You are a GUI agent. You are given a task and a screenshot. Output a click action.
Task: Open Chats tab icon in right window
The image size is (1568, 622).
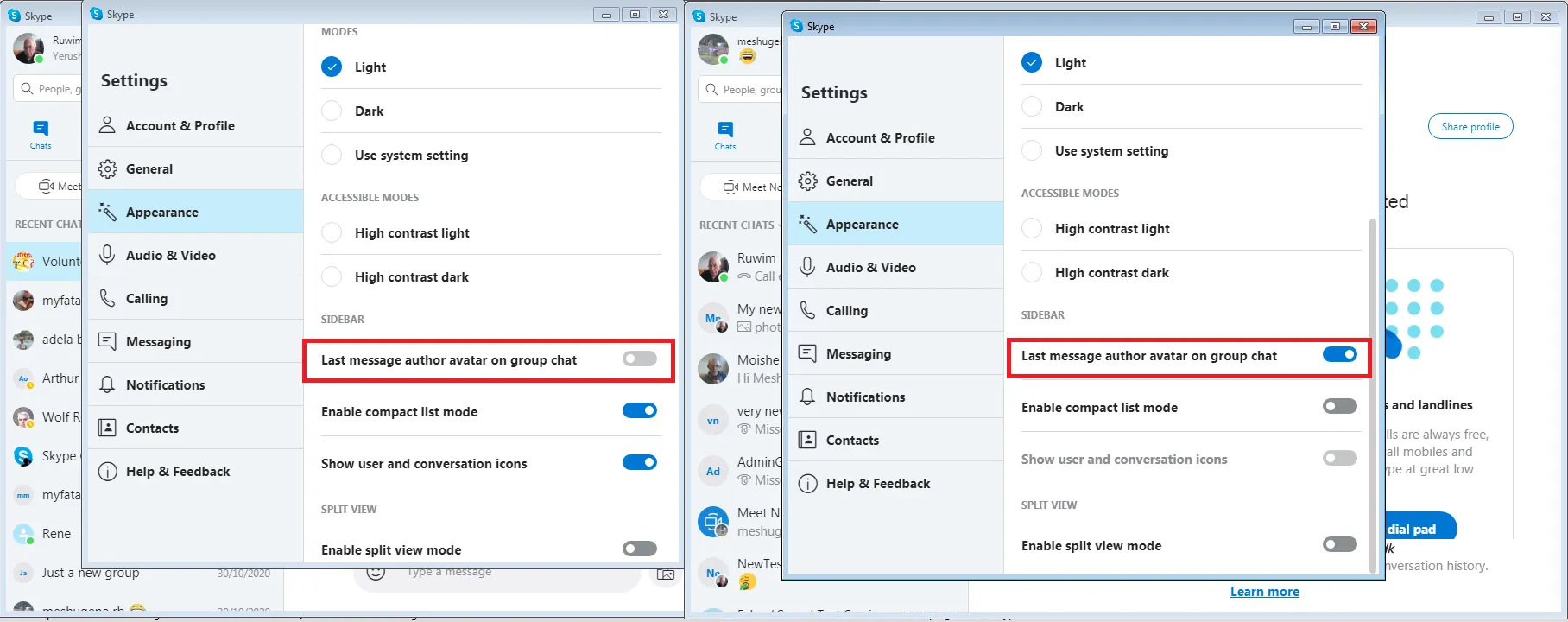point(725,130)
